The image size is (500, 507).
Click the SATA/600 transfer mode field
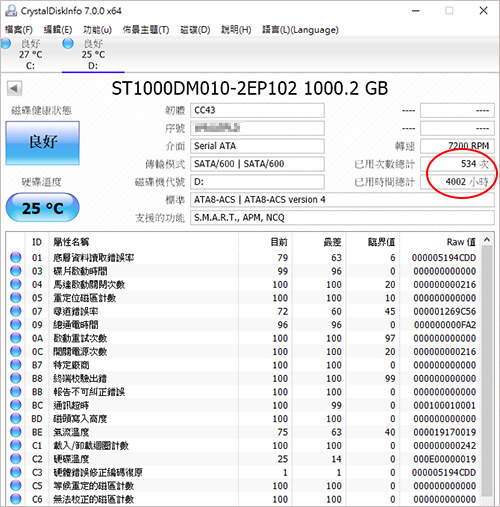point(257,164)
